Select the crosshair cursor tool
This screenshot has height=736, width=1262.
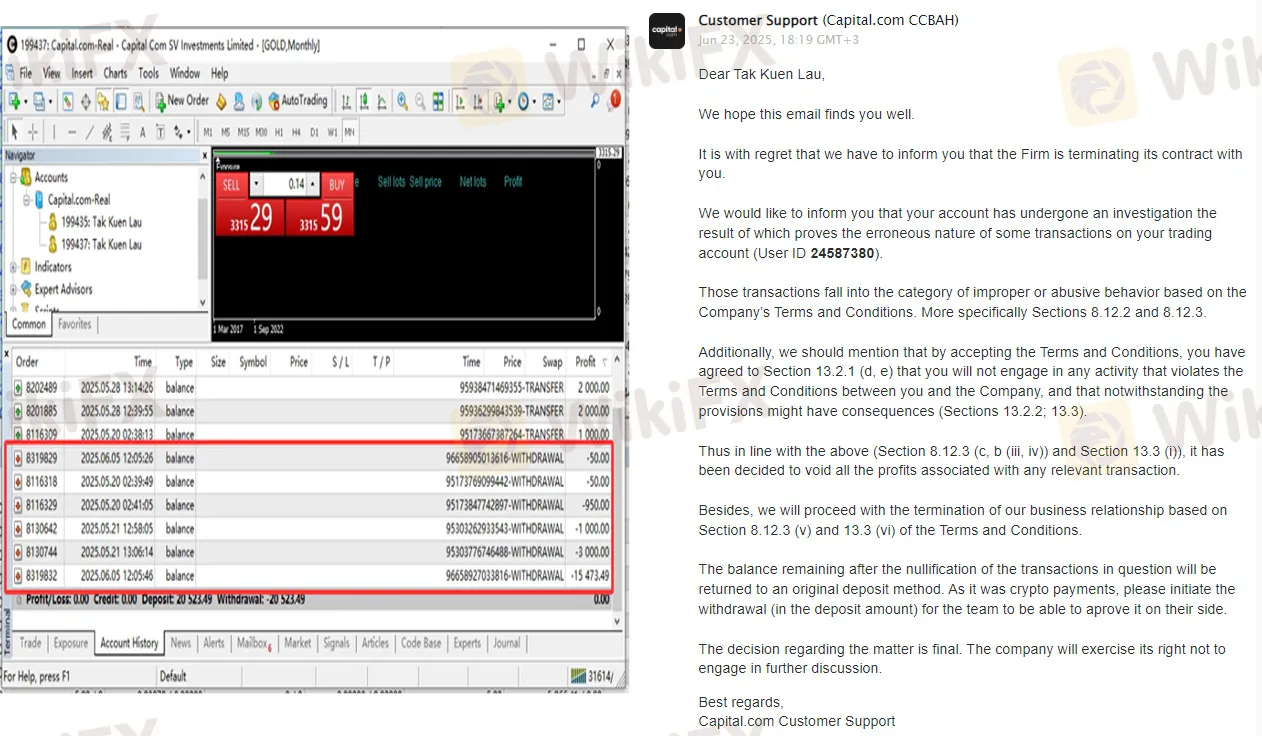[33, 132]
